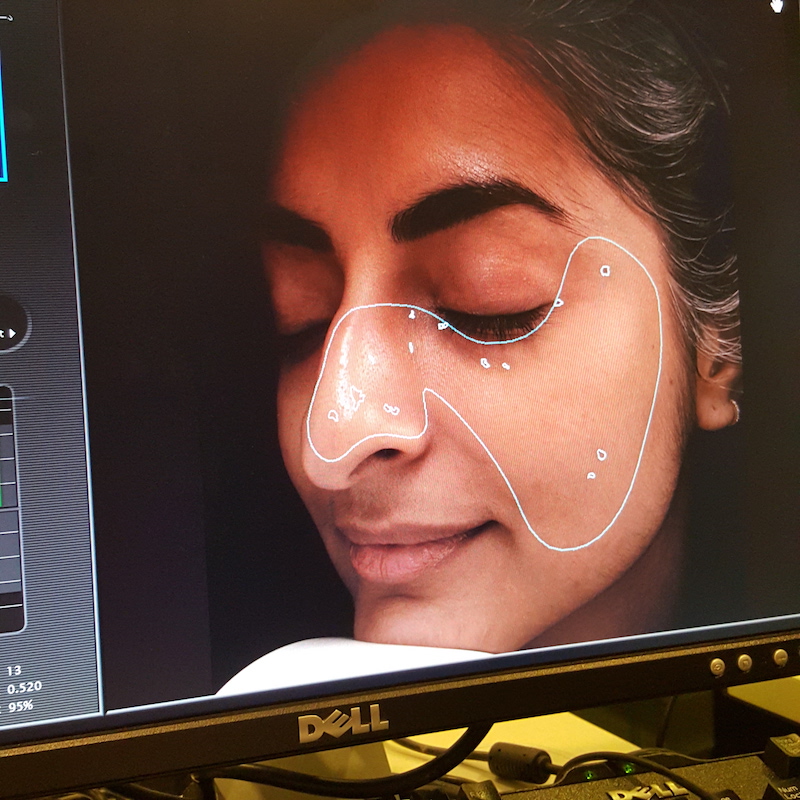
Task: Click the small spot on the nose bridge
Action: tap(411, 347)
